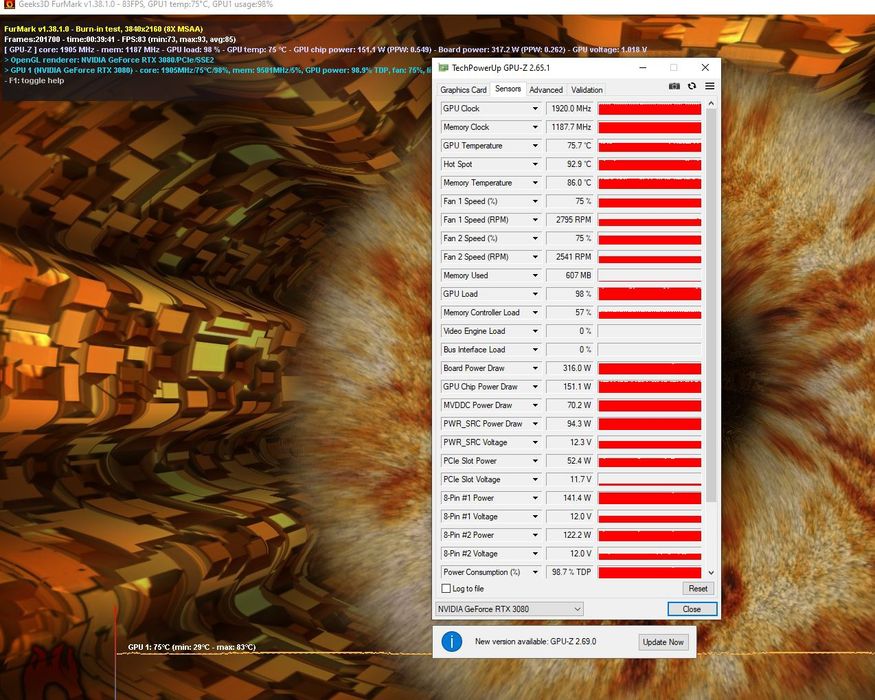Click the 98.7 % TDP value
This screenshot has height=700, width=875.
[x=569, y=572]
